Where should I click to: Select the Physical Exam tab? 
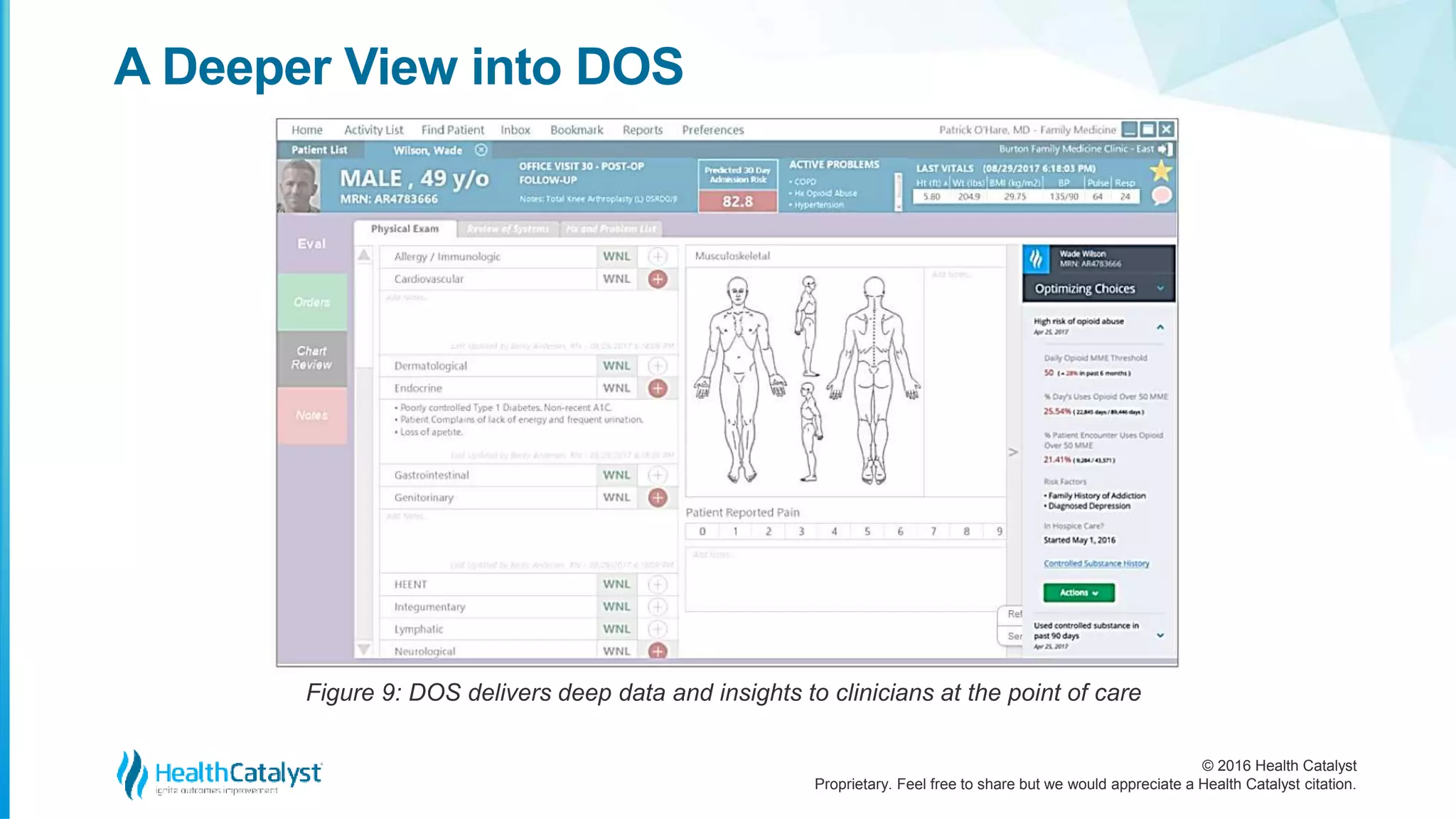point(405,229)
